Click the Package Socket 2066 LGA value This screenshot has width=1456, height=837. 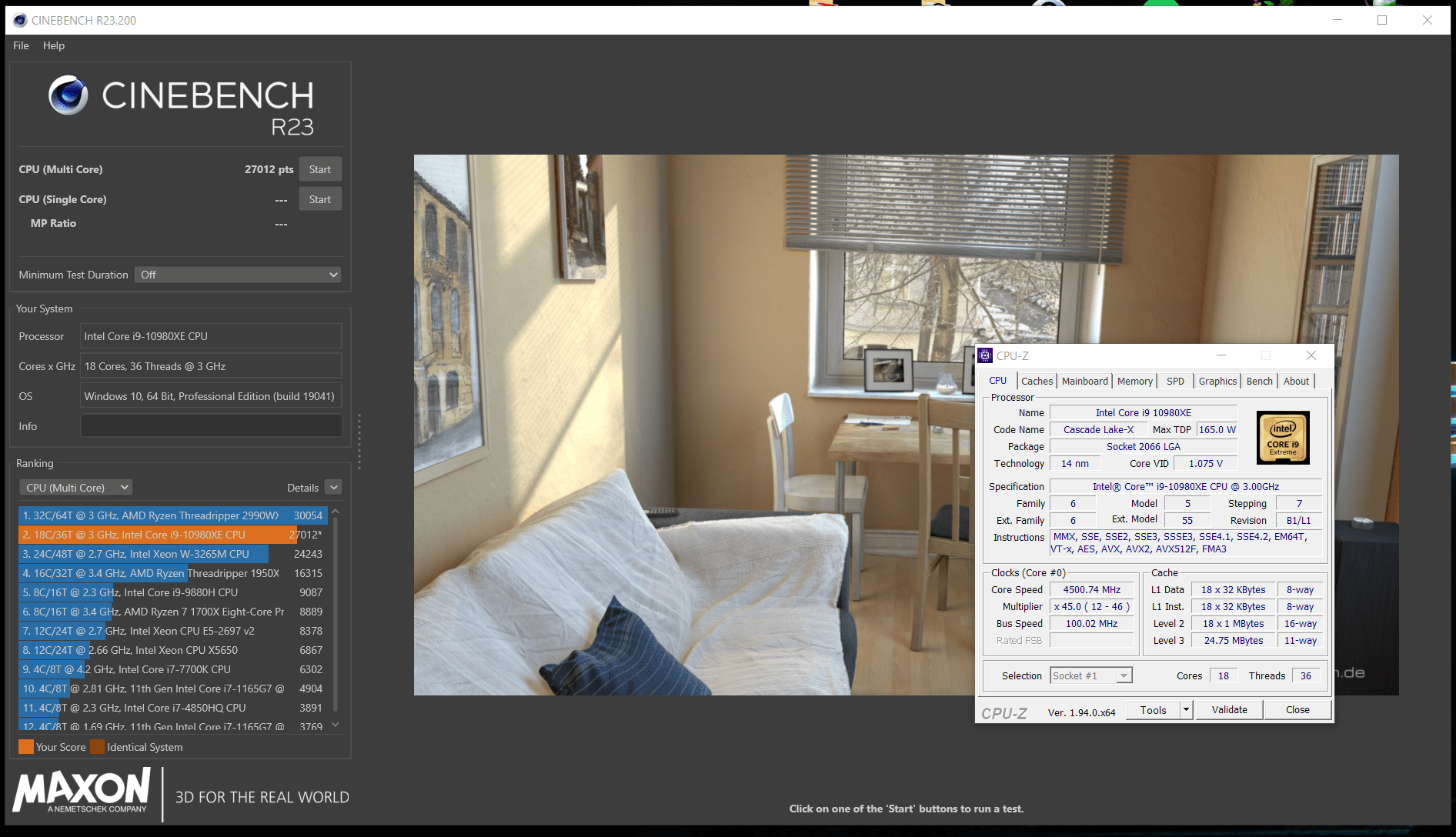coord(1144,447)
